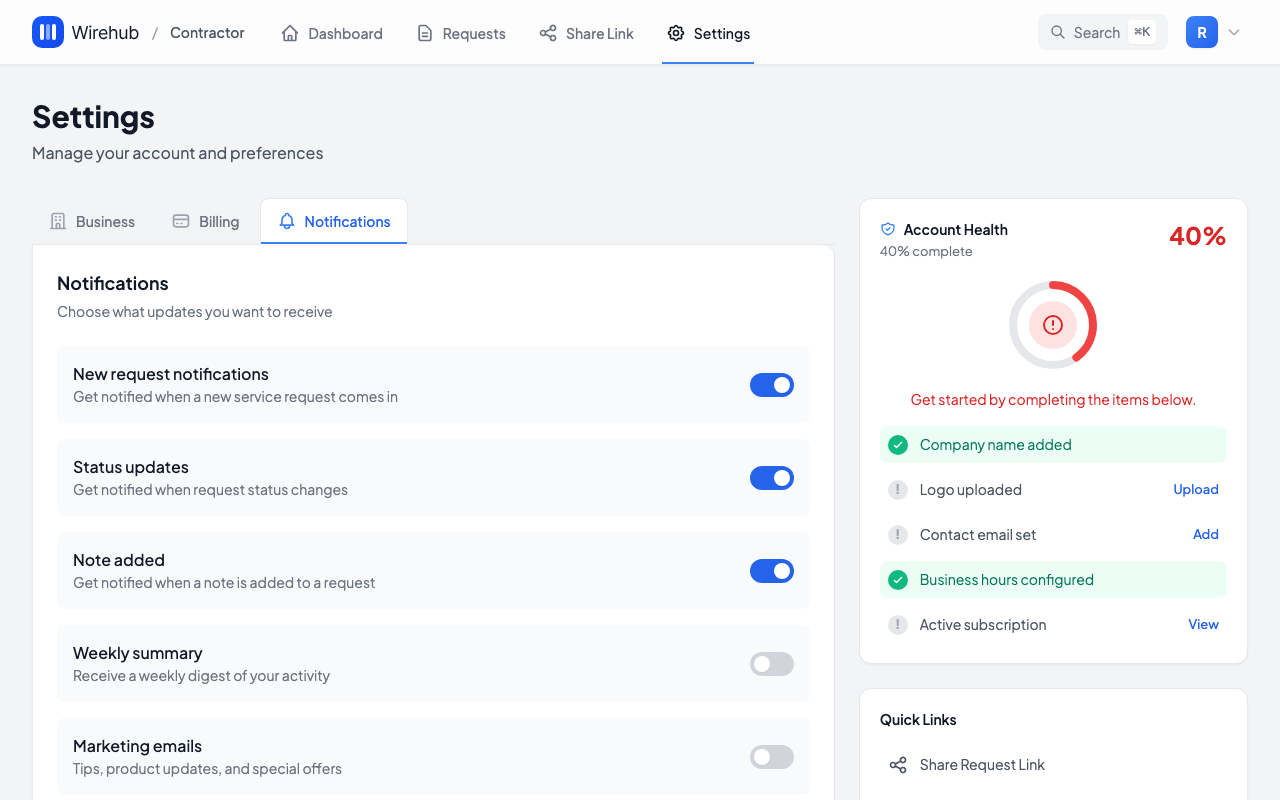The width and height of the screenshot is (1280, 800).
Task: Switch to the Business tab
Action: pyautogui.click(x=93, y=222)
